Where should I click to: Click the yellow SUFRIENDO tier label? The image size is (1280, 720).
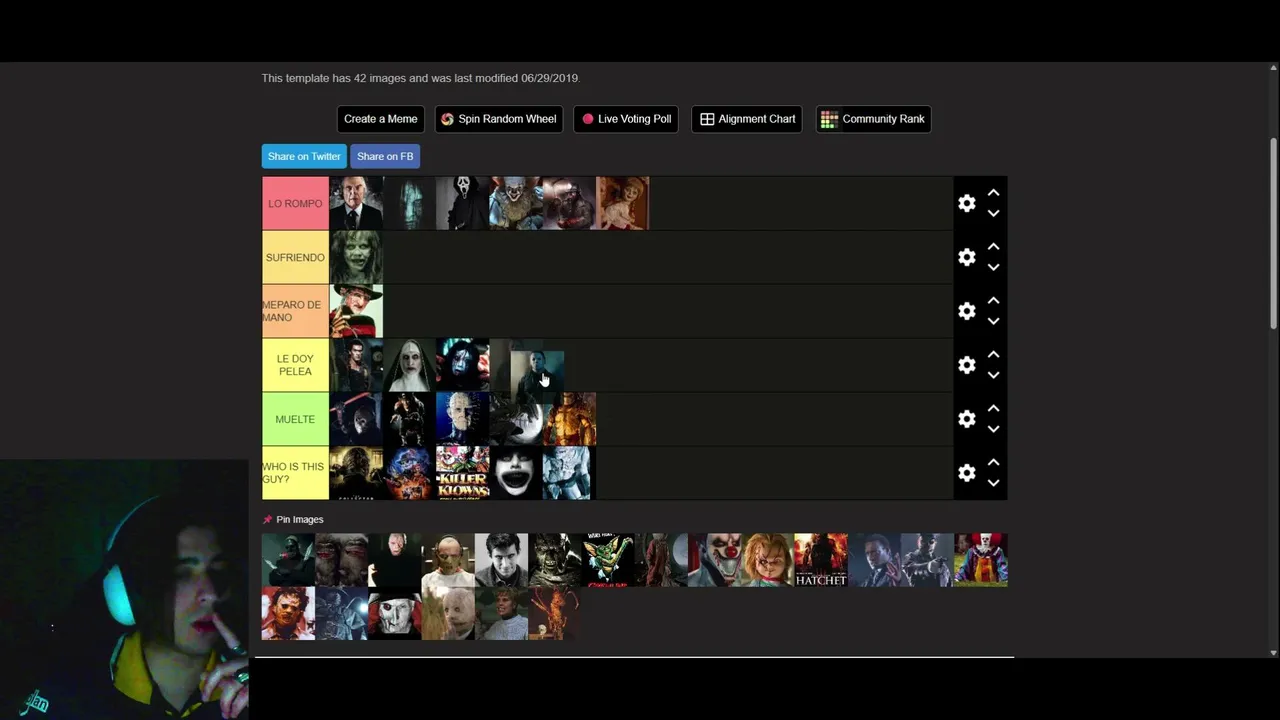tap(295, 257)
